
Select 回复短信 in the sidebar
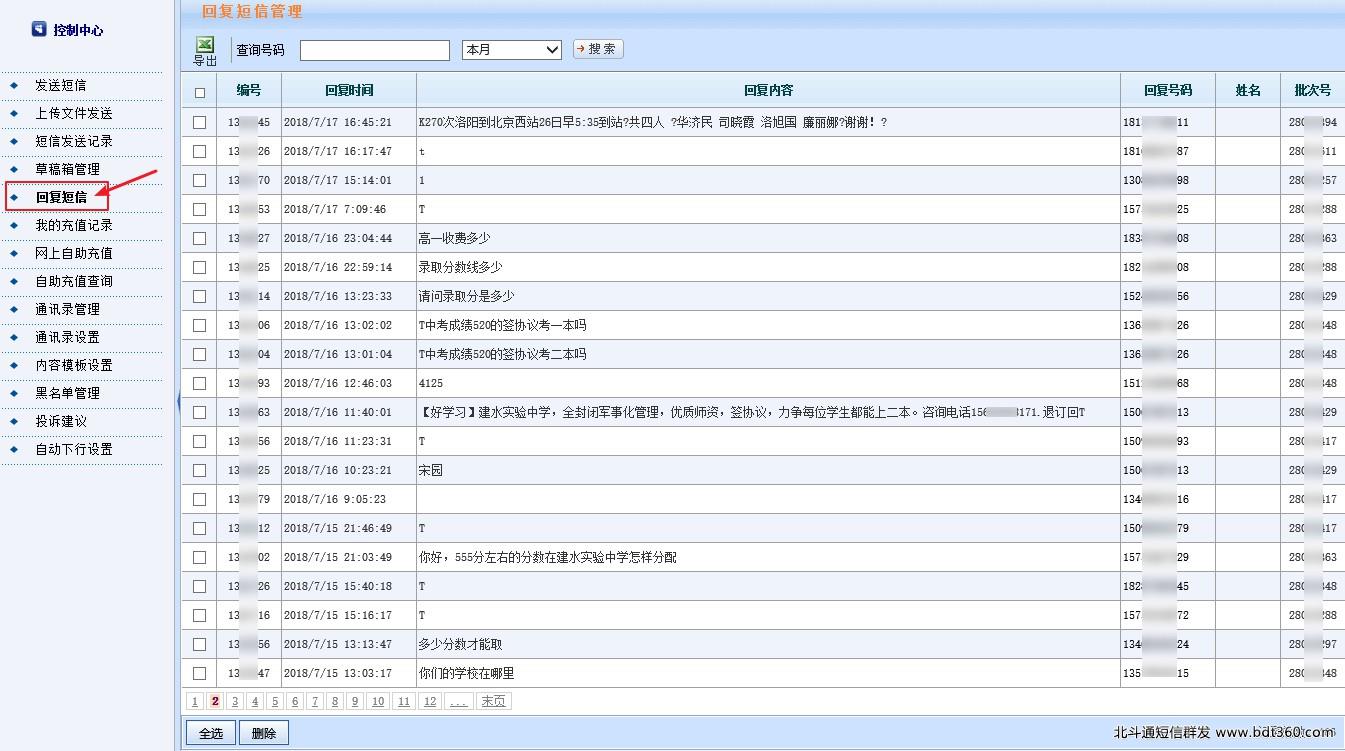click(61, 197)
